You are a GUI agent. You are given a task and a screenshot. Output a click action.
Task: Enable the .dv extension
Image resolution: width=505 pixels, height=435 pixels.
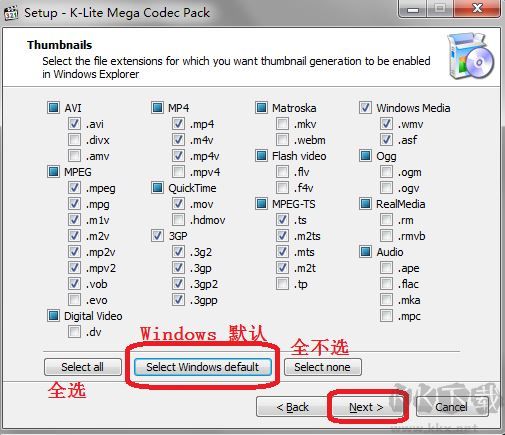click(74, 332)
